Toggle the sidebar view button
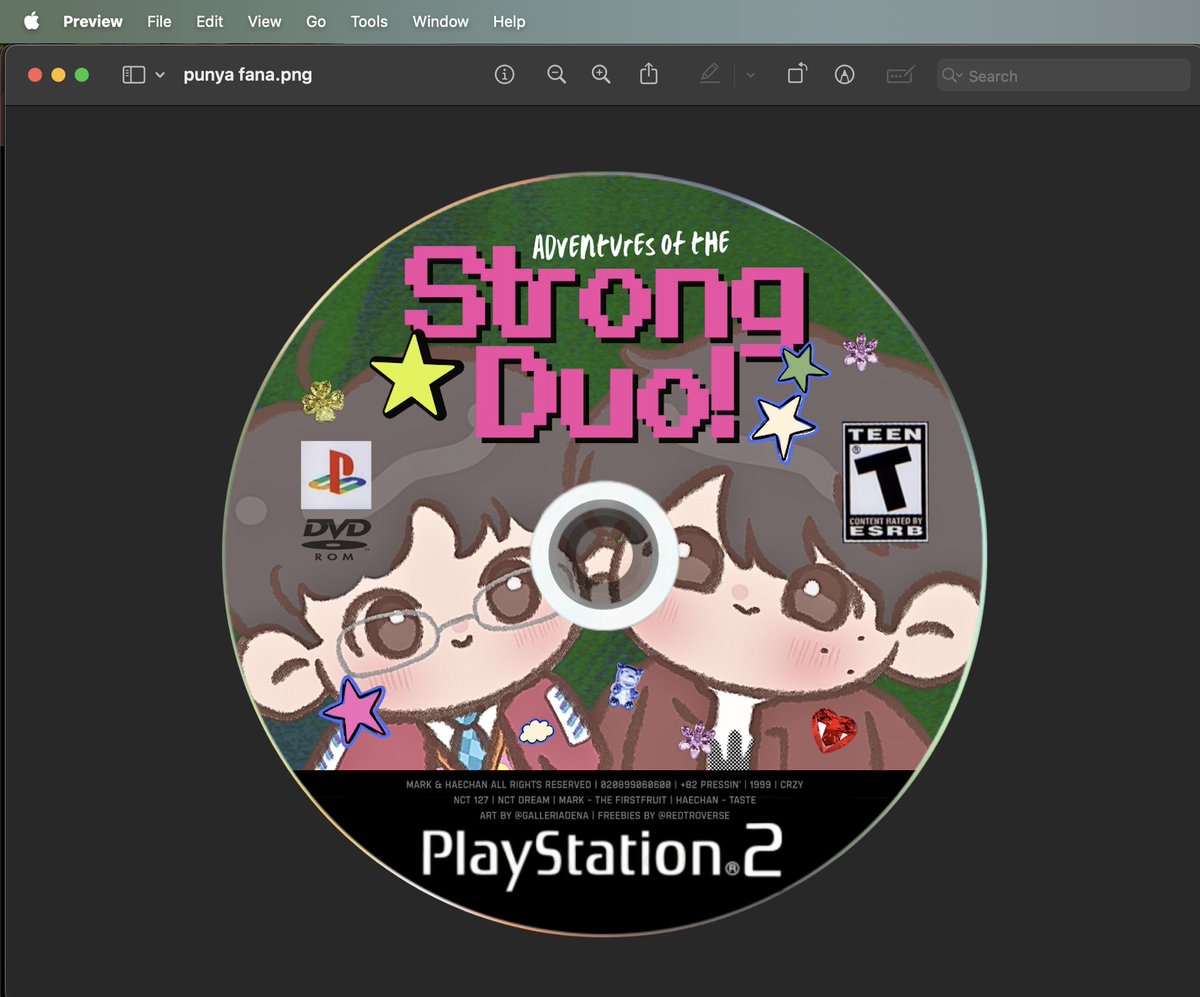This screenshot has width=1200, height=997. [x=134, y=75]
